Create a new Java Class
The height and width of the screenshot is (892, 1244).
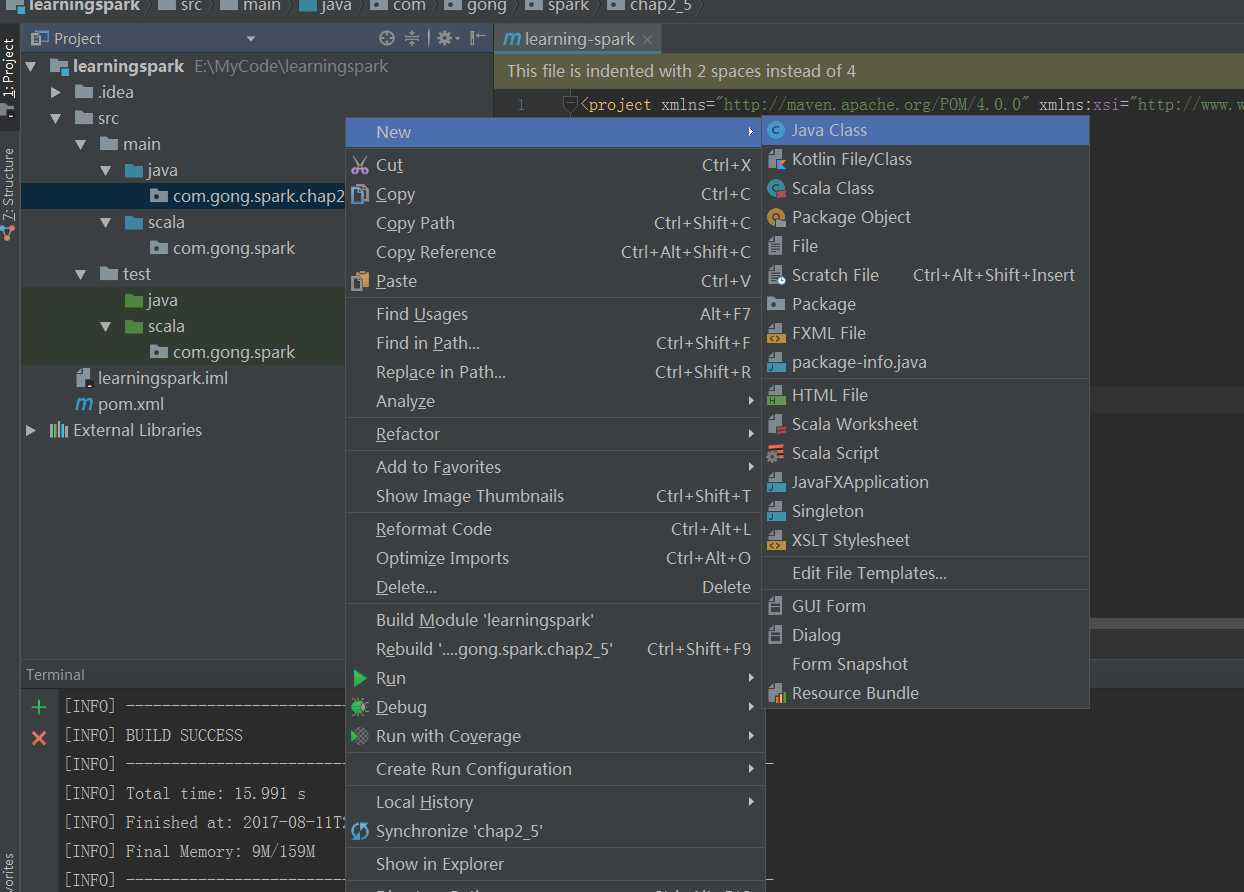925,130
